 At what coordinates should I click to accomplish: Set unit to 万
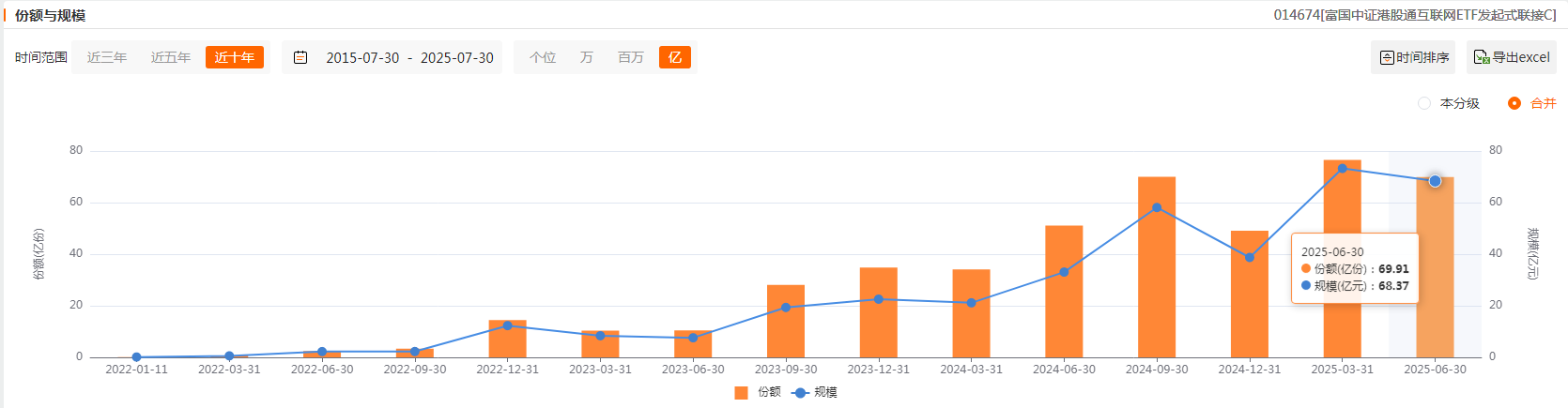(587, 57)
